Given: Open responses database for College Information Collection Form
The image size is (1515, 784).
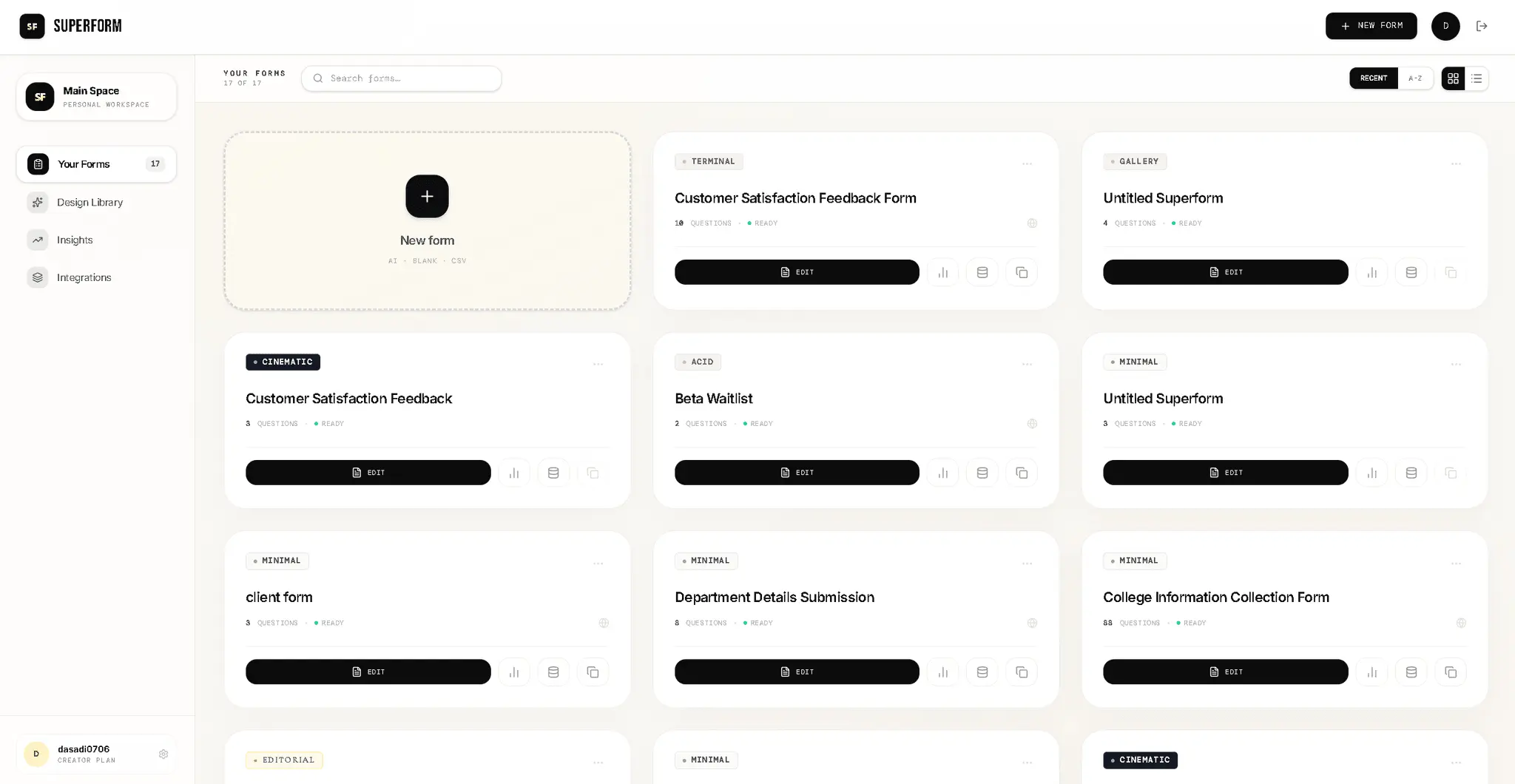Looking at the screenshot, I should (x=1411, y=672).
